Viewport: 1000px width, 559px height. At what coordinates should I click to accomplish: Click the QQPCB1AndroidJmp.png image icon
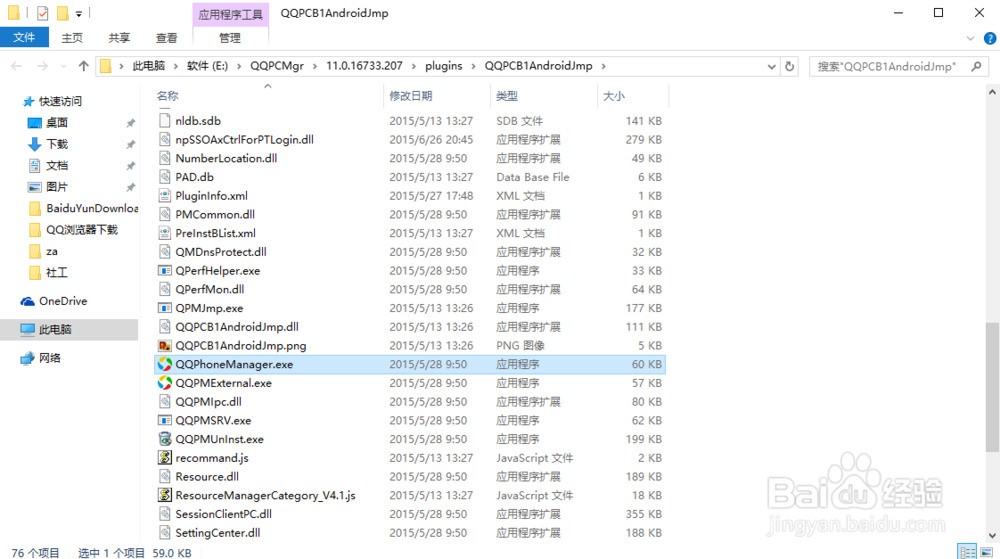[x=165, y=345]
